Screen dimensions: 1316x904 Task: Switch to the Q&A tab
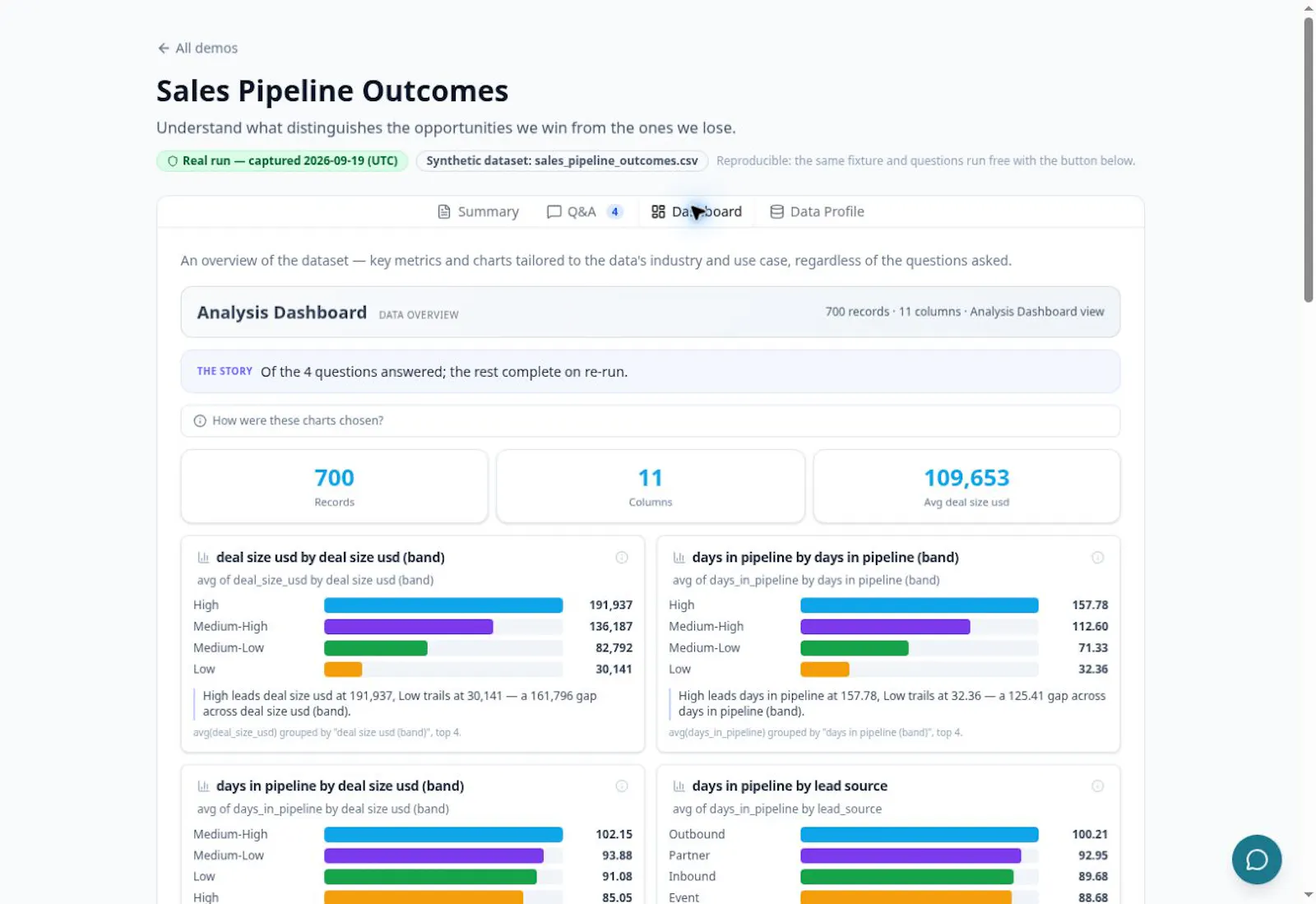(x=584, y=212)
